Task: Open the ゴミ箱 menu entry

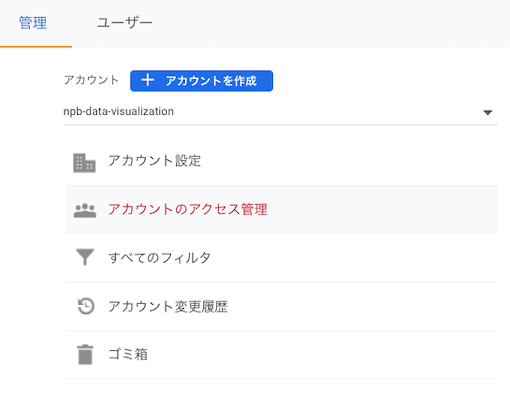Action: pyautogui.click(x=128, y=354)
